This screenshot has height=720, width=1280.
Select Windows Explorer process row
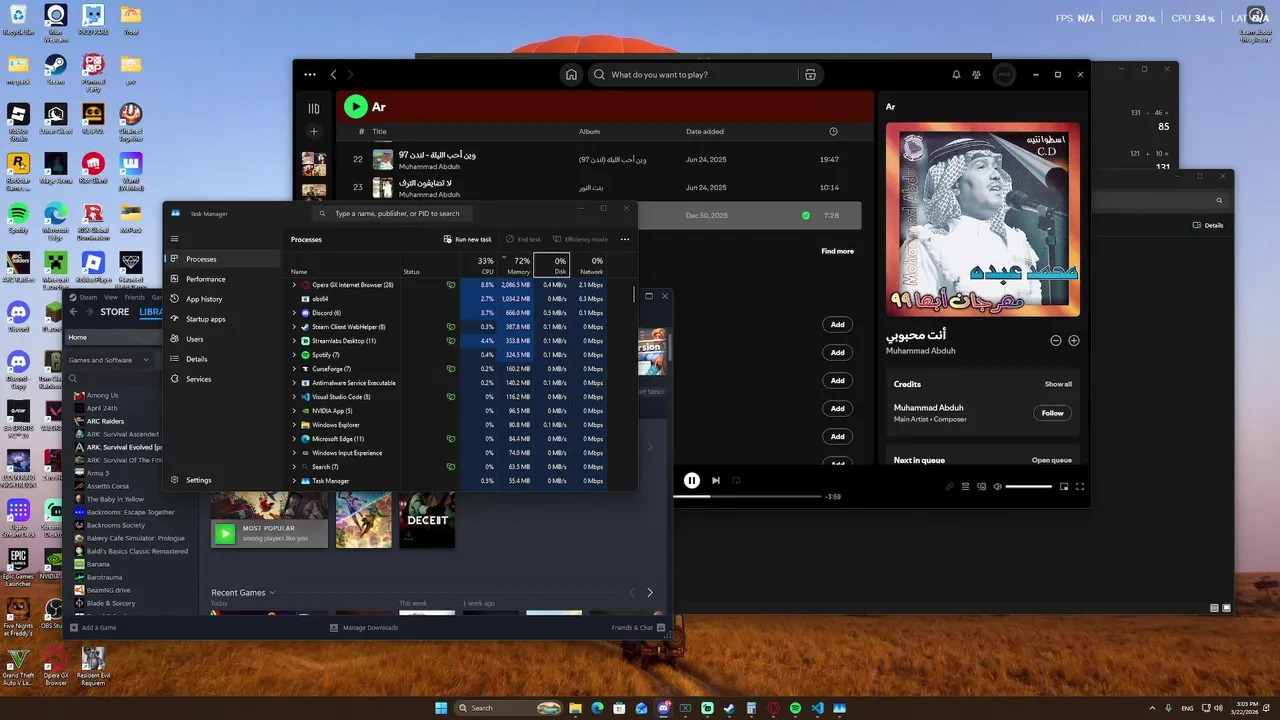448,425
